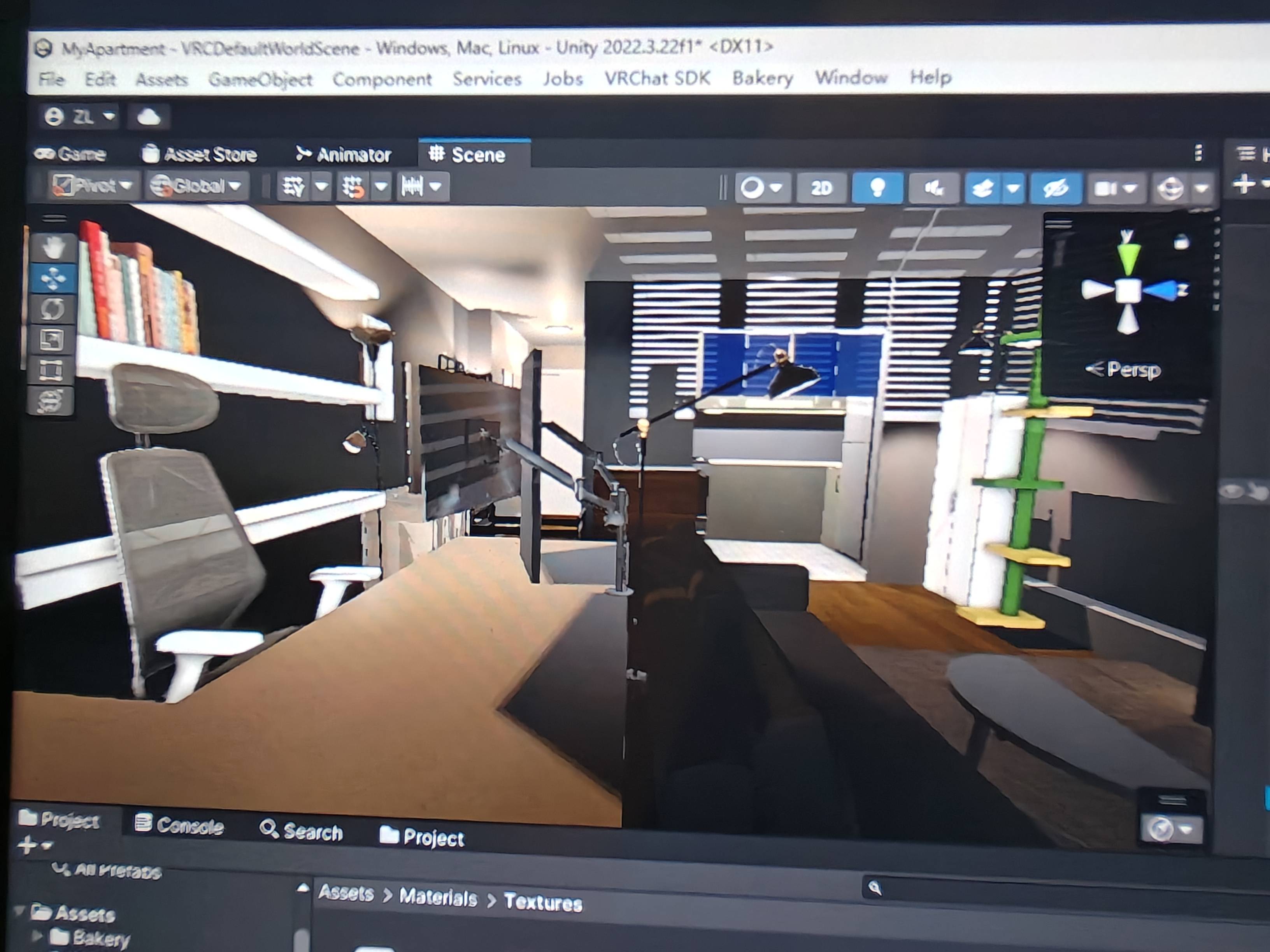Select the Scale tool
The width and height of the screenshot is (1270, 952).
pos(52,340)
